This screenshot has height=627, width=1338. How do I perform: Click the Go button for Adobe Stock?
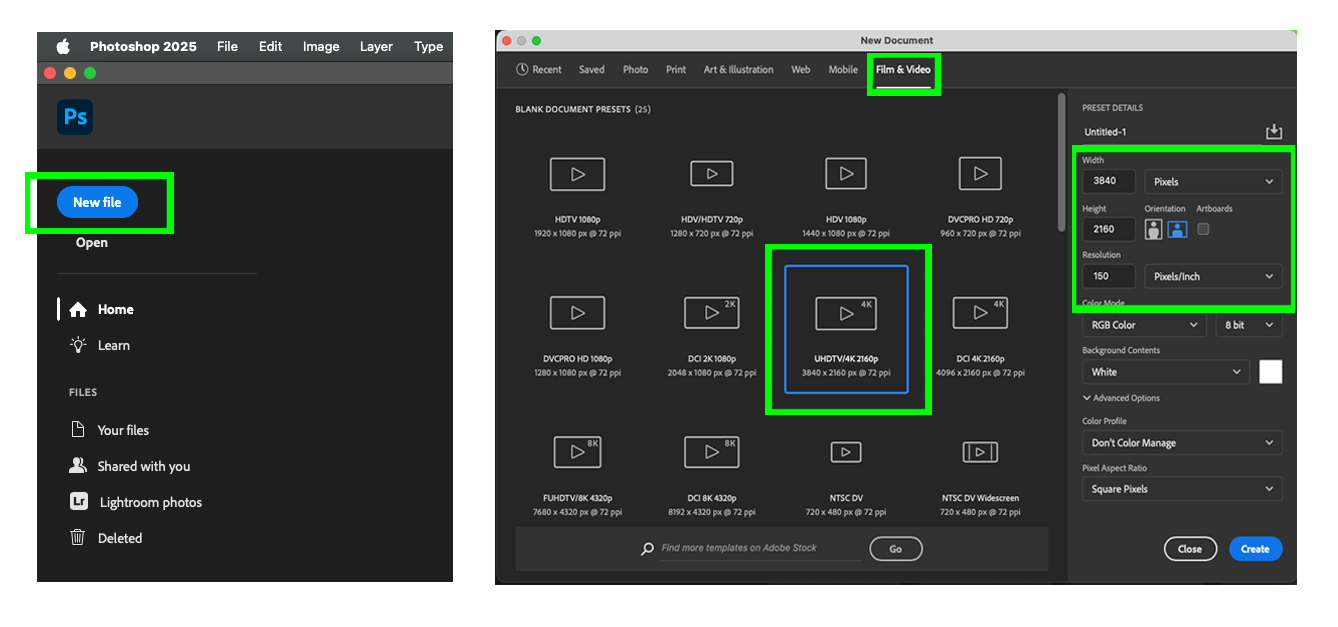point(895,549)
